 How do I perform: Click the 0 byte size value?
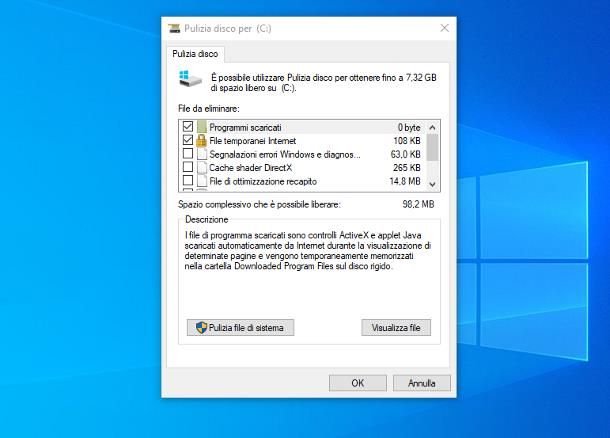409,127
